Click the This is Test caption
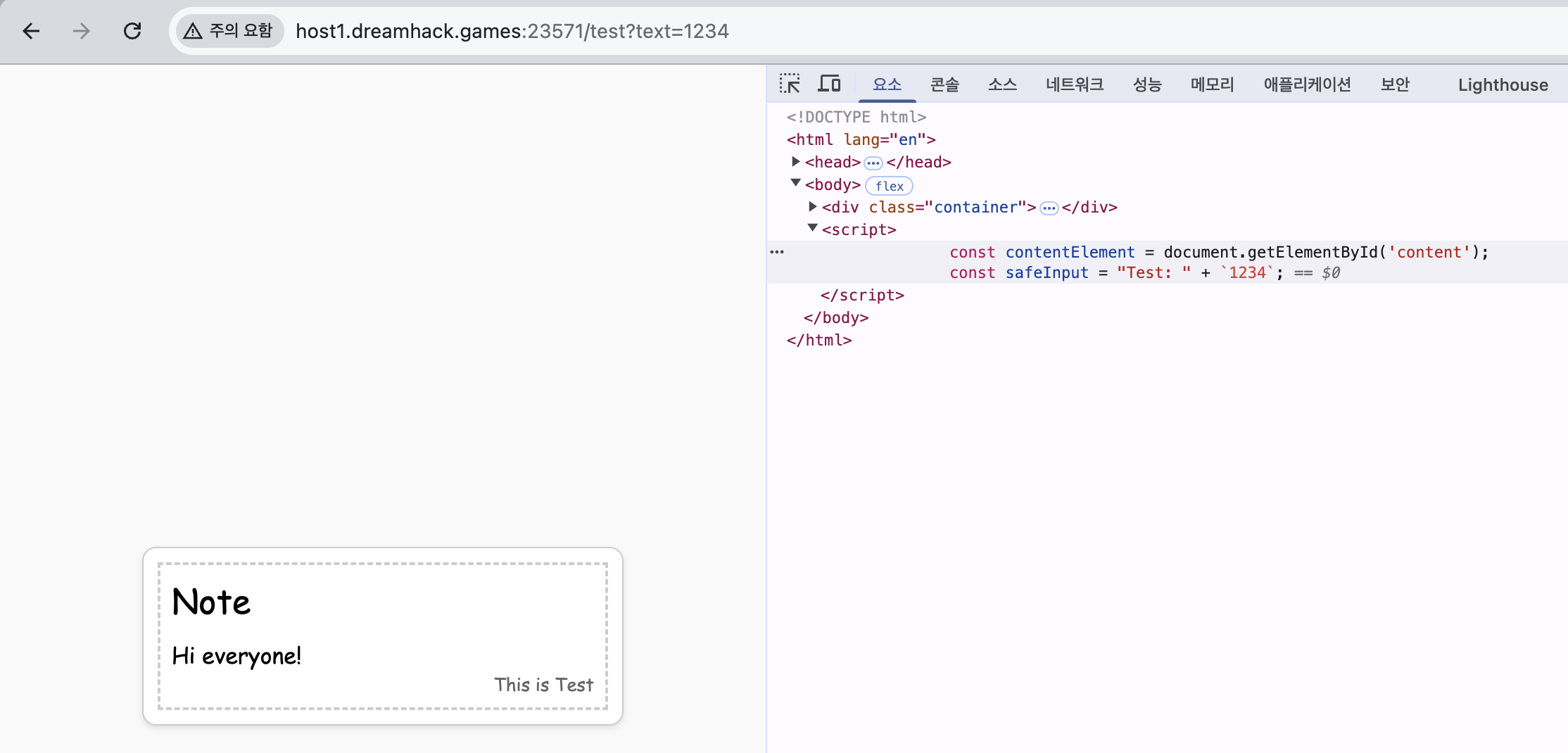 click(543, 685)
